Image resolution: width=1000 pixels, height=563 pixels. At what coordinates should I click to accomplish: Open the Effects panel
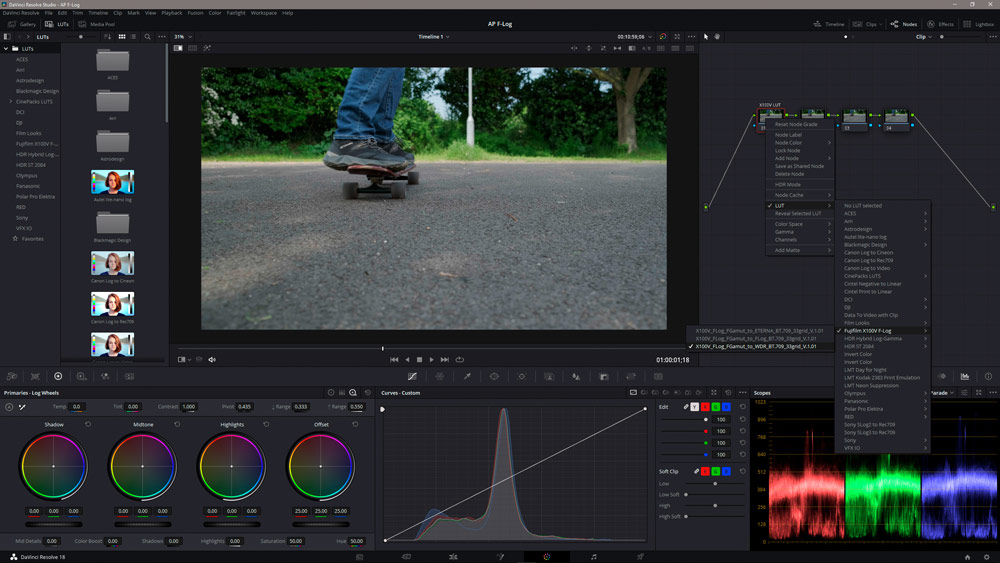(x=941, y=24)
